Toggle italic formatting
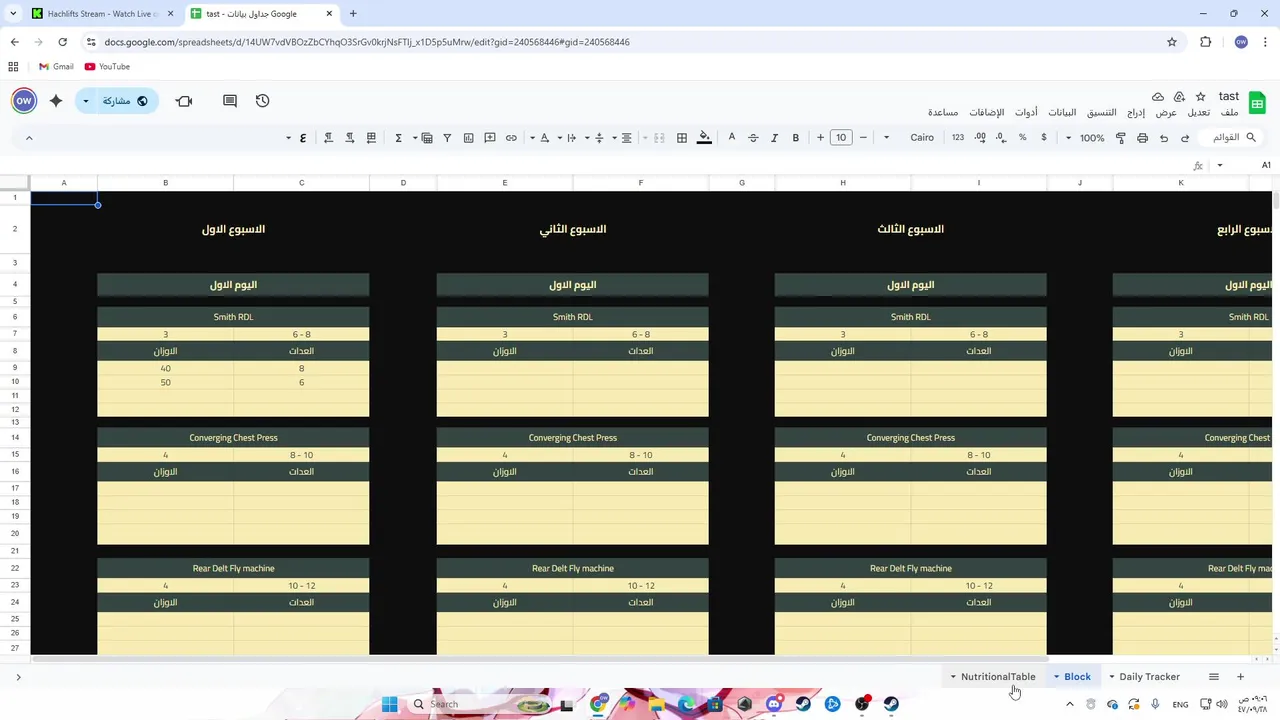 pos(774,138)
